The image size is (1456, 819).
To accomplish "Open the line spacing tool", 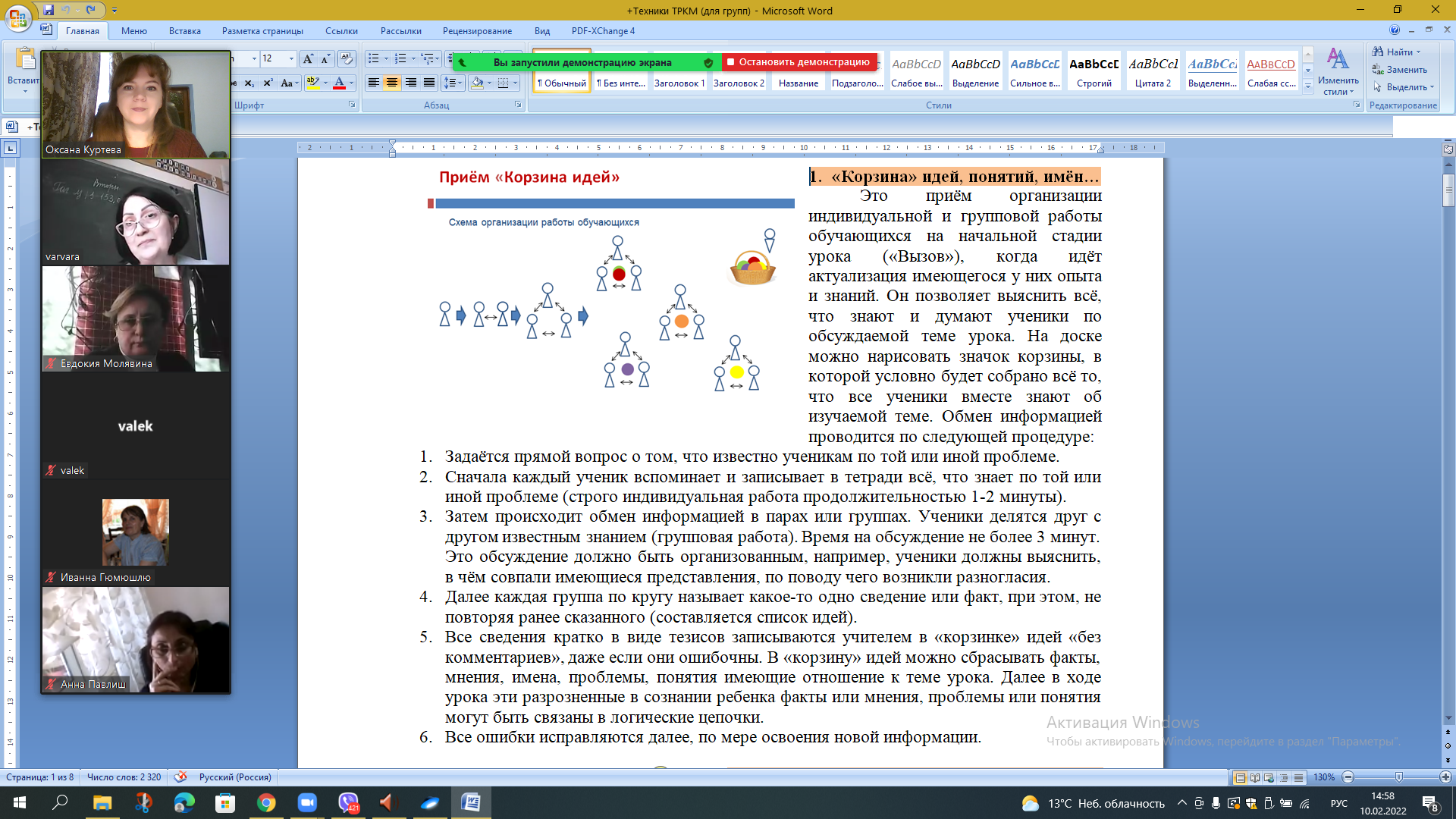I will click(450, 83).
